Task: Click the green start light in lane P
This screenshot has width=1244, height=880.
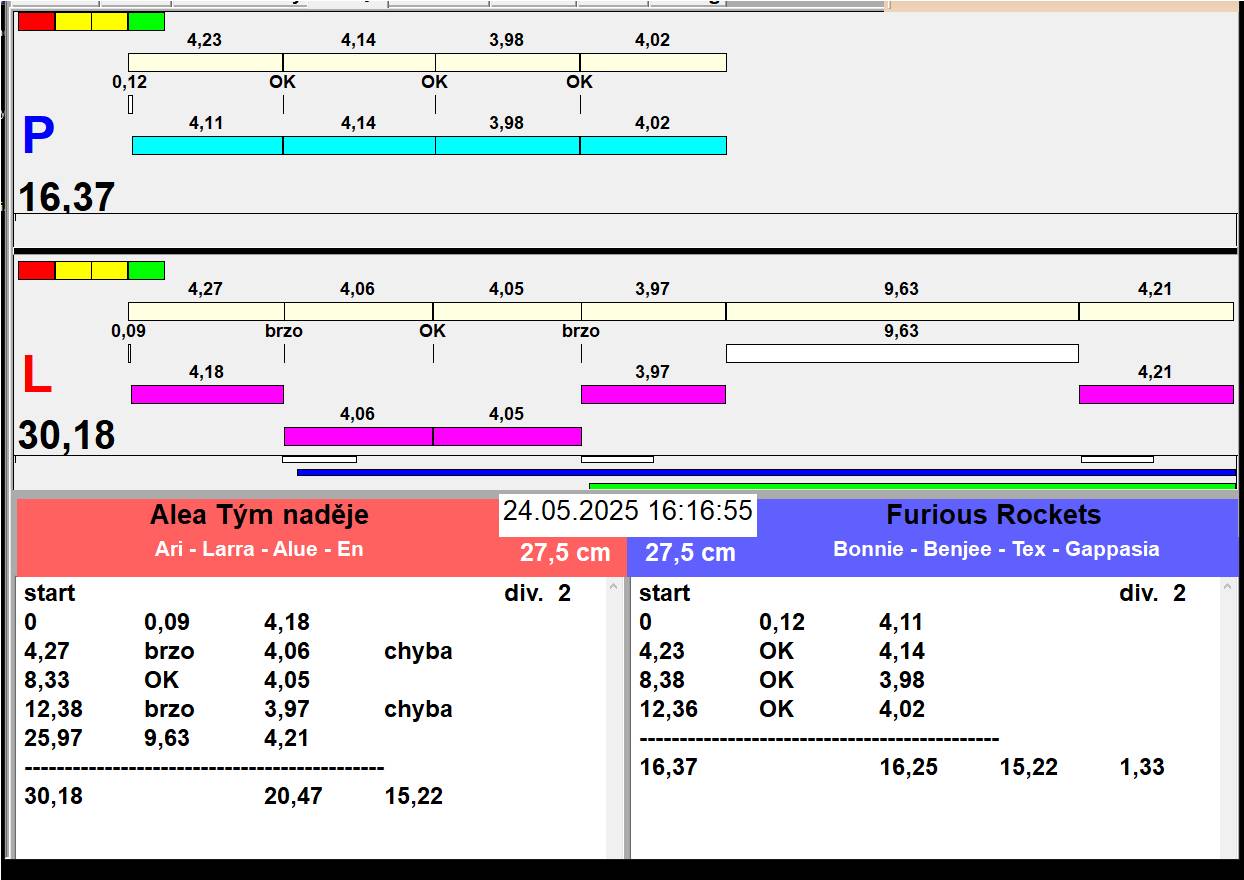Action: click(146, 21)
